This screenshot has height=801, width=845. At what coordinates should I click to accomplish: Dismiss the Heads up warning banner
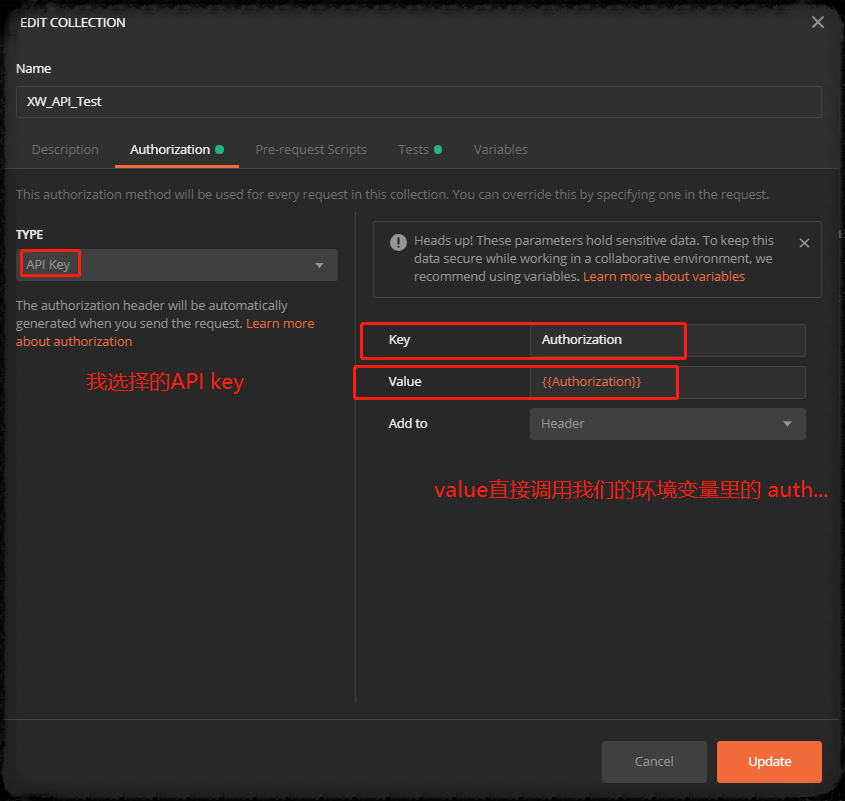click(804, 243)
